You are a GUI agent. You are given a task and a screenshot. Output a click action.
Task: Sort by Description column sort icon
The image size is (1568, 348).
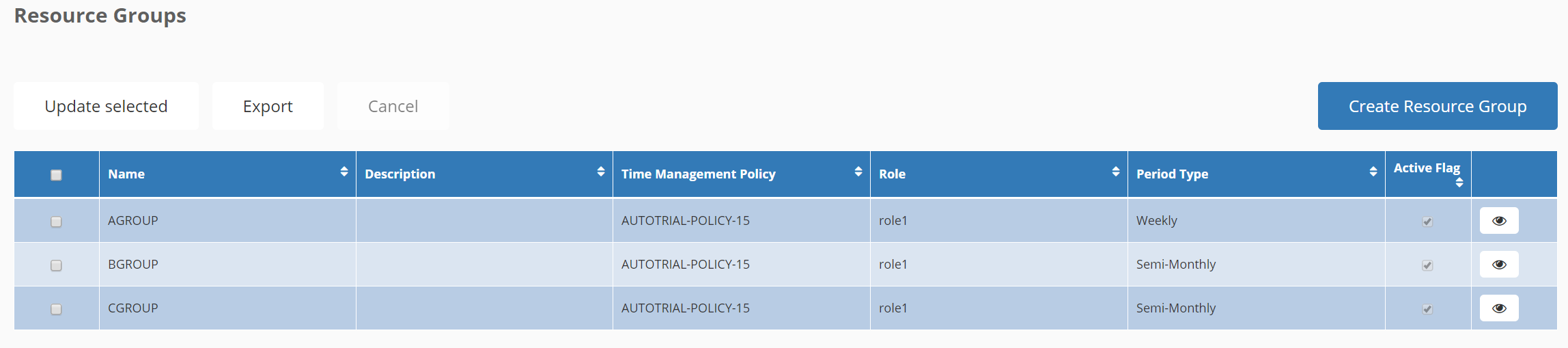[601, 172]
